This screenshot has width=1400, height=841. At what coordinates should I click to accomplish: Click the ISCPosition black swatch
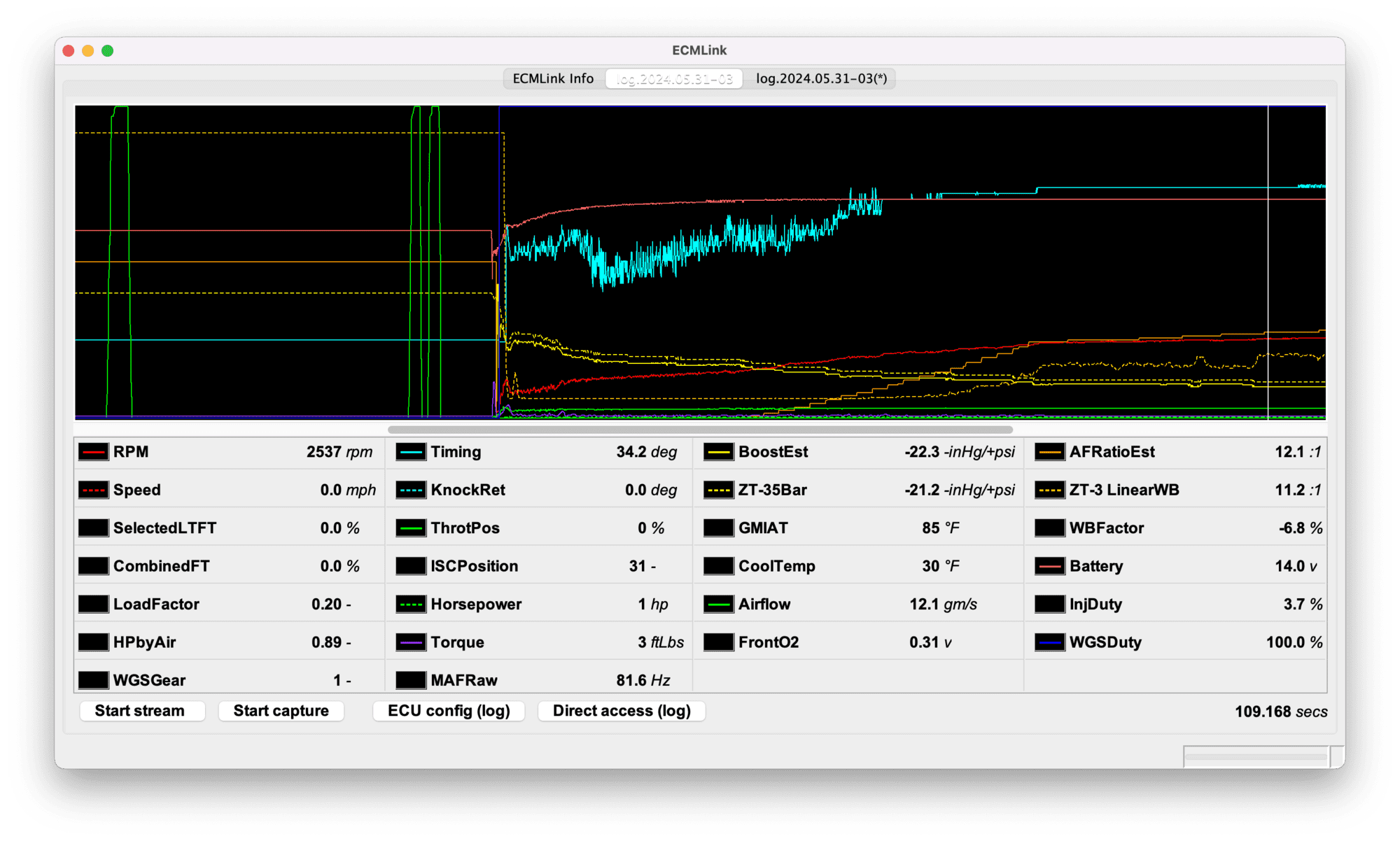tap(411, 566)
